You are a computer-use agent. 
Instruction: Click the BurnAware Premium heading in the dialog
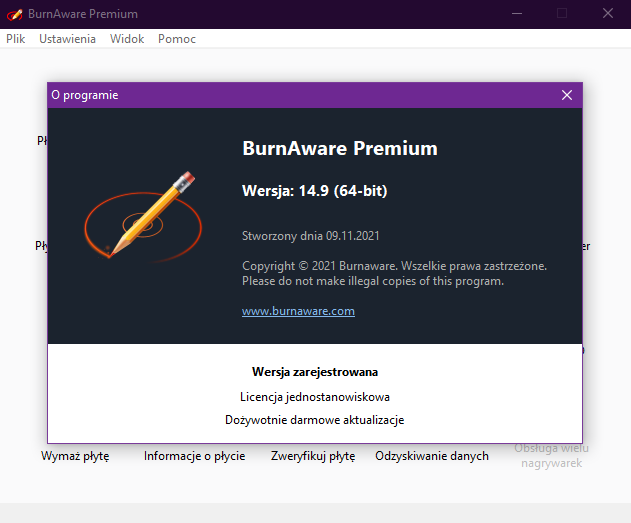pos(340,148)
